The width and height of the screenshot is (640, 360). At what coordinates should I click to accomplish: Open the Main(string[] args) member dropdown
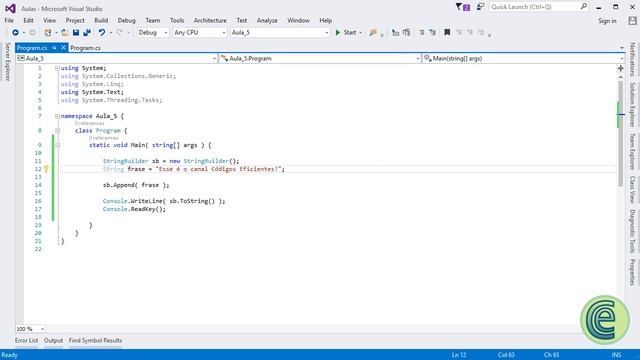tap(523, 58)
